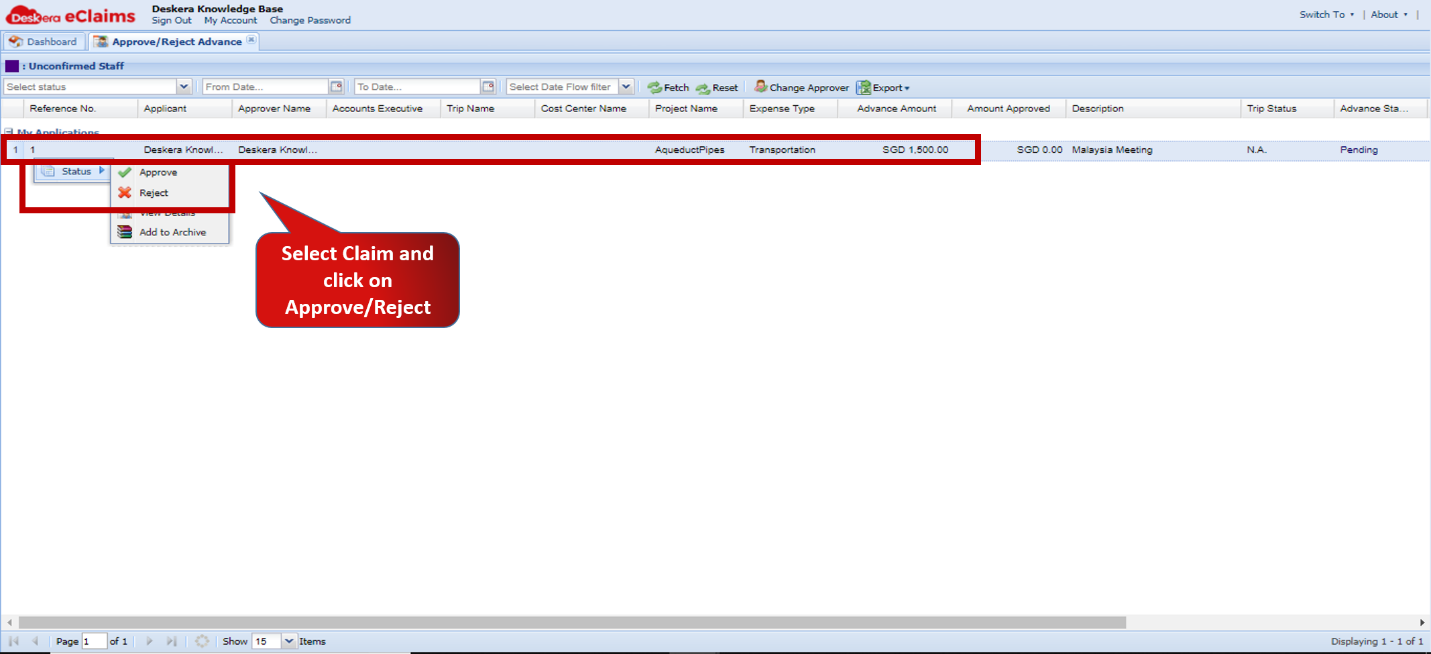1431x654 pixels.
Task: Open Change Password
Action: pos(310,20)
